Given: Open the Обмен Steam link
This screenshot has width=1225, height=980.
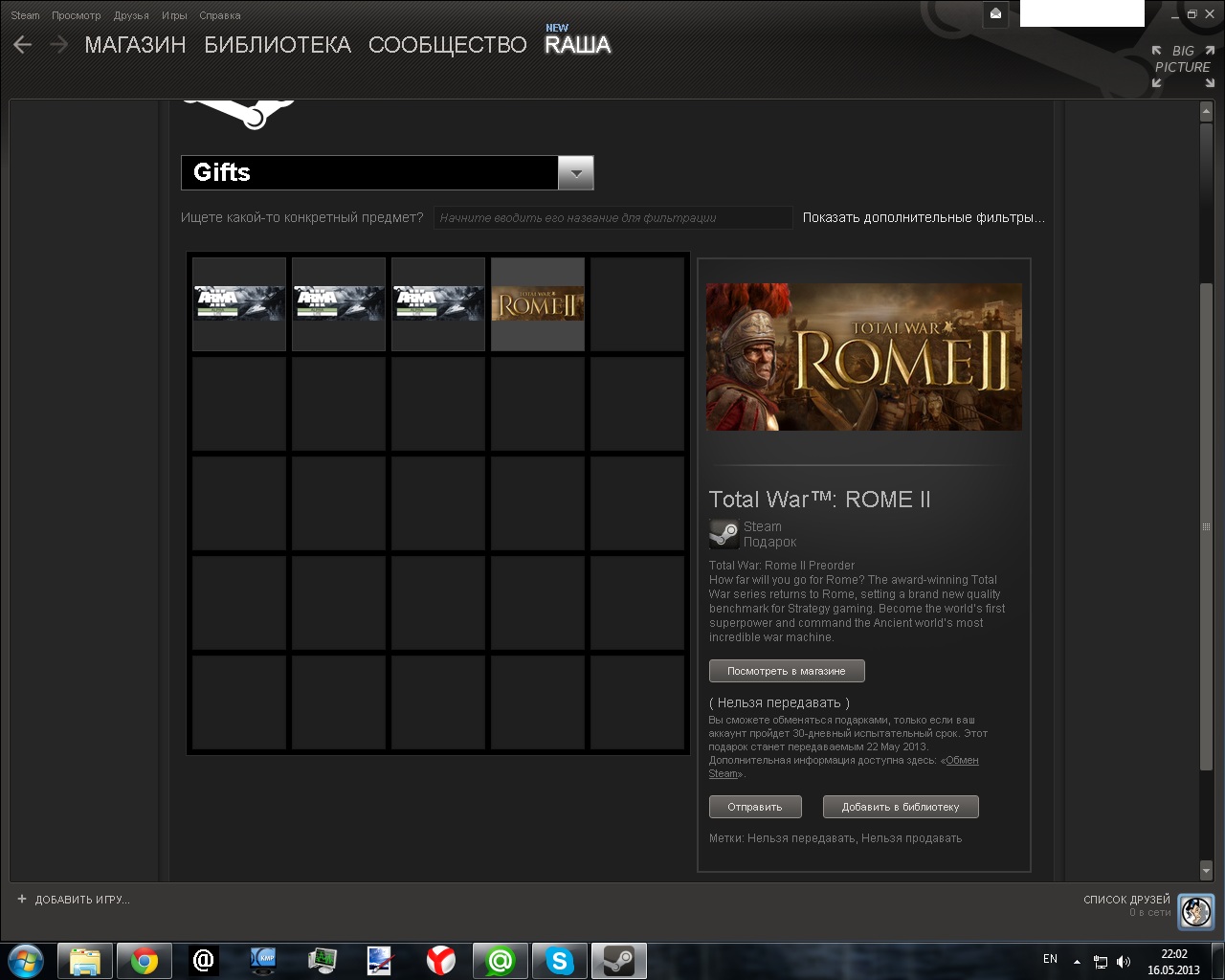Looking at the screenshot, I should coord(962,760).
